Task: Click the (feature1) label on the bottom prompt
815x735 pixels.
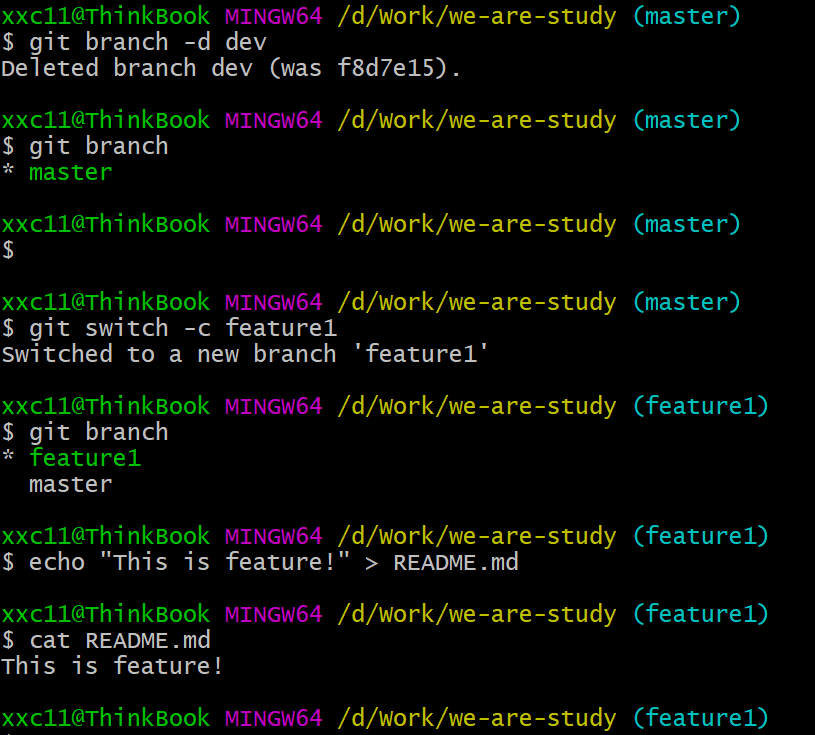Action: coord(700,718)
